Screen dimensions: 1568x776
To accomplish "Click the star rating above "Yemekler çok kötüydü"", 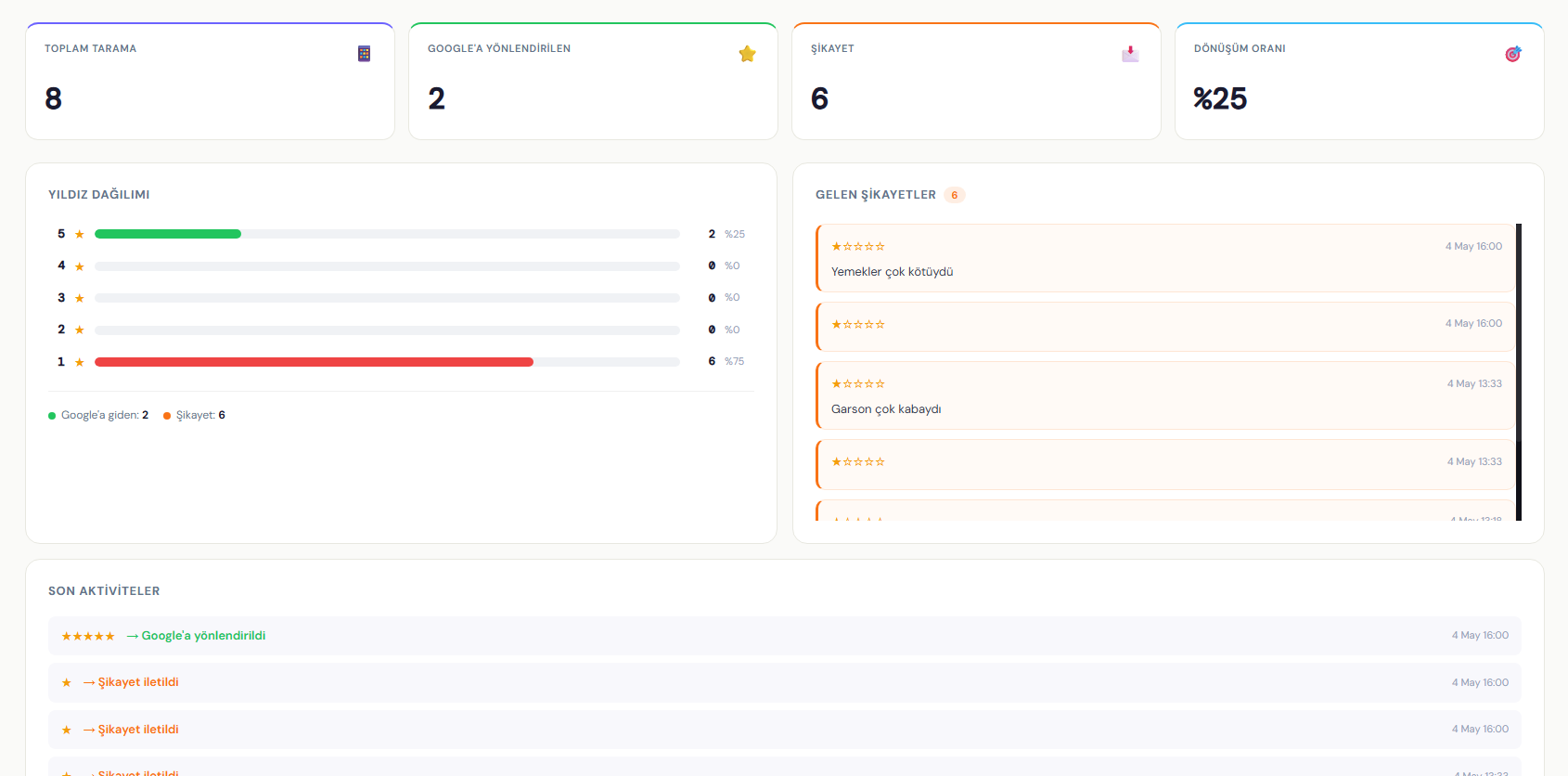I will pos(858,247).
